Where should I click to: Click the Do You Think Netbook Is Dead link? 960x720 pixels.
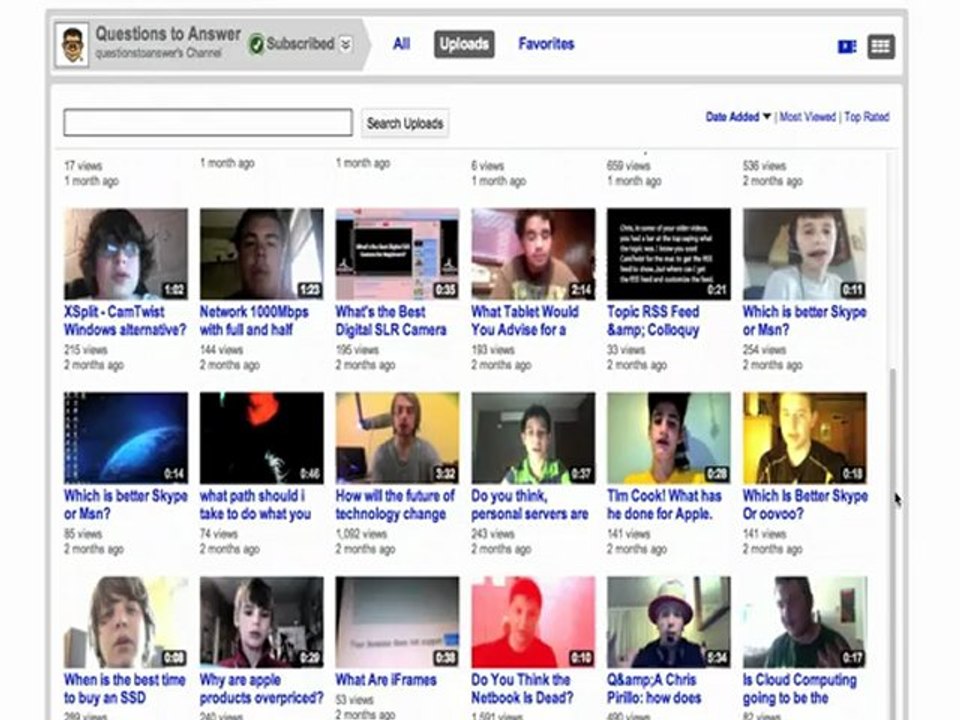tap(522, 688)
